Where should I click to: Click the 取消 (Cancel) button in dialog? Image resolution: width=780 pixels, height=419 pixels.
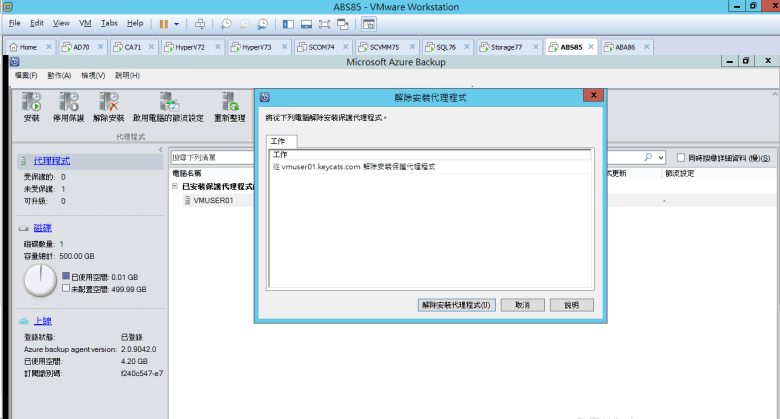coord(522,304)
